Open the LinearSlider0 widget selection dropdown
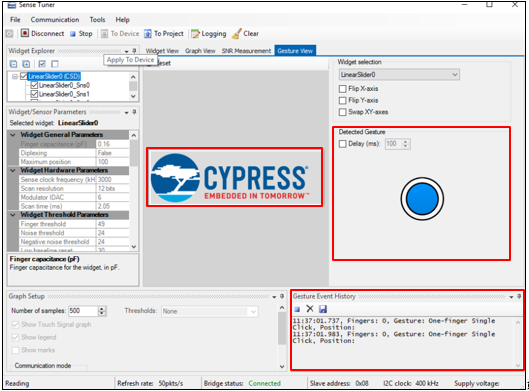Image resolution: width=529 pixels, height=391 pixels. pos(399,75)
